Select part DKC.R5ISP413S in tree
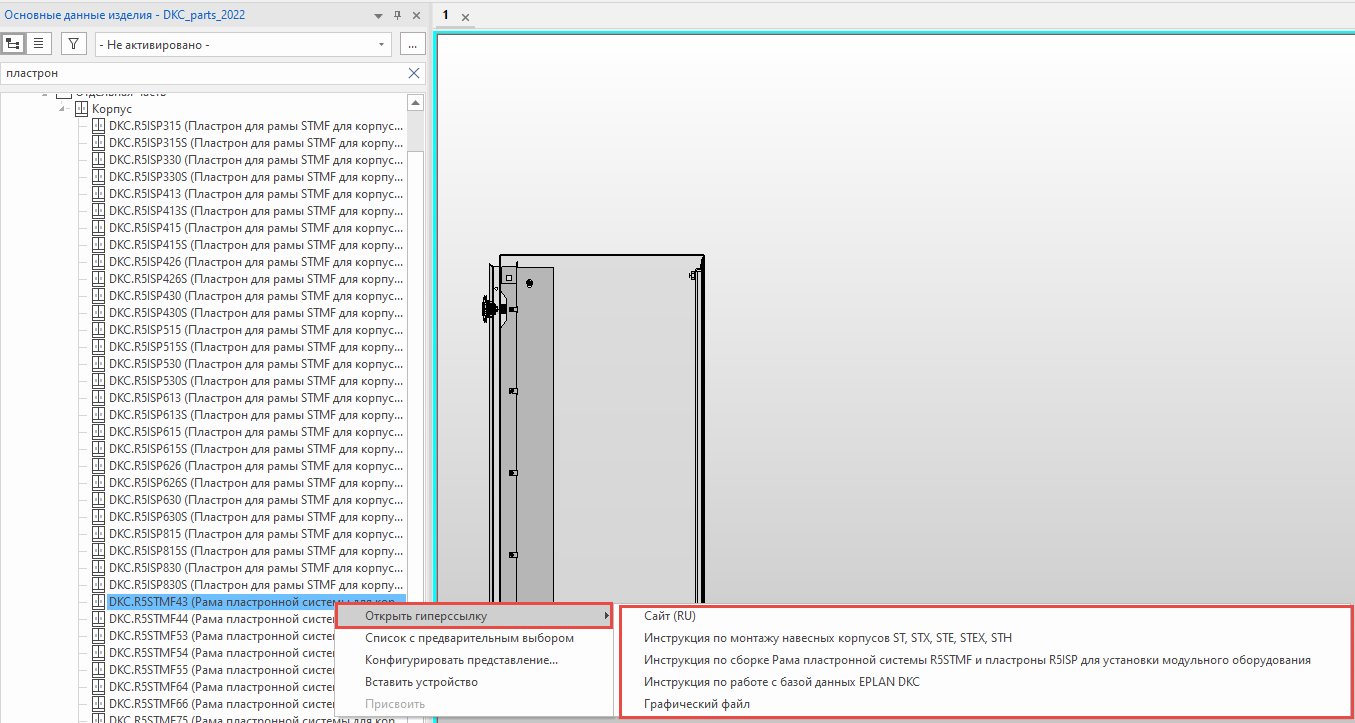Image resolution: width=1355 pixels, height=723 pixels. pyautogui.click(x=256, y=211)
